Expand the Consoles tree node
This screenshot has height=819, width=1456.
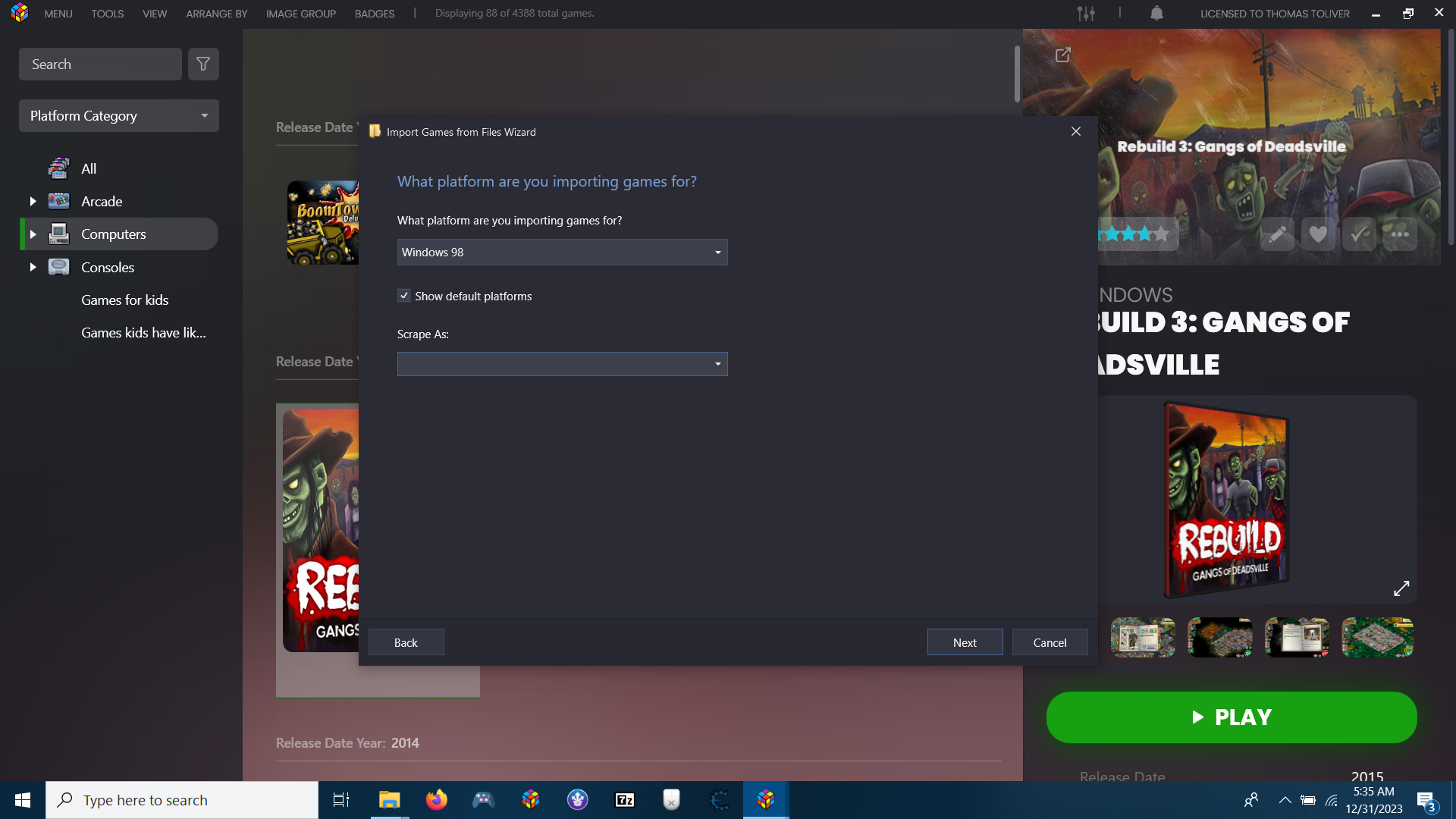[33, 267]
